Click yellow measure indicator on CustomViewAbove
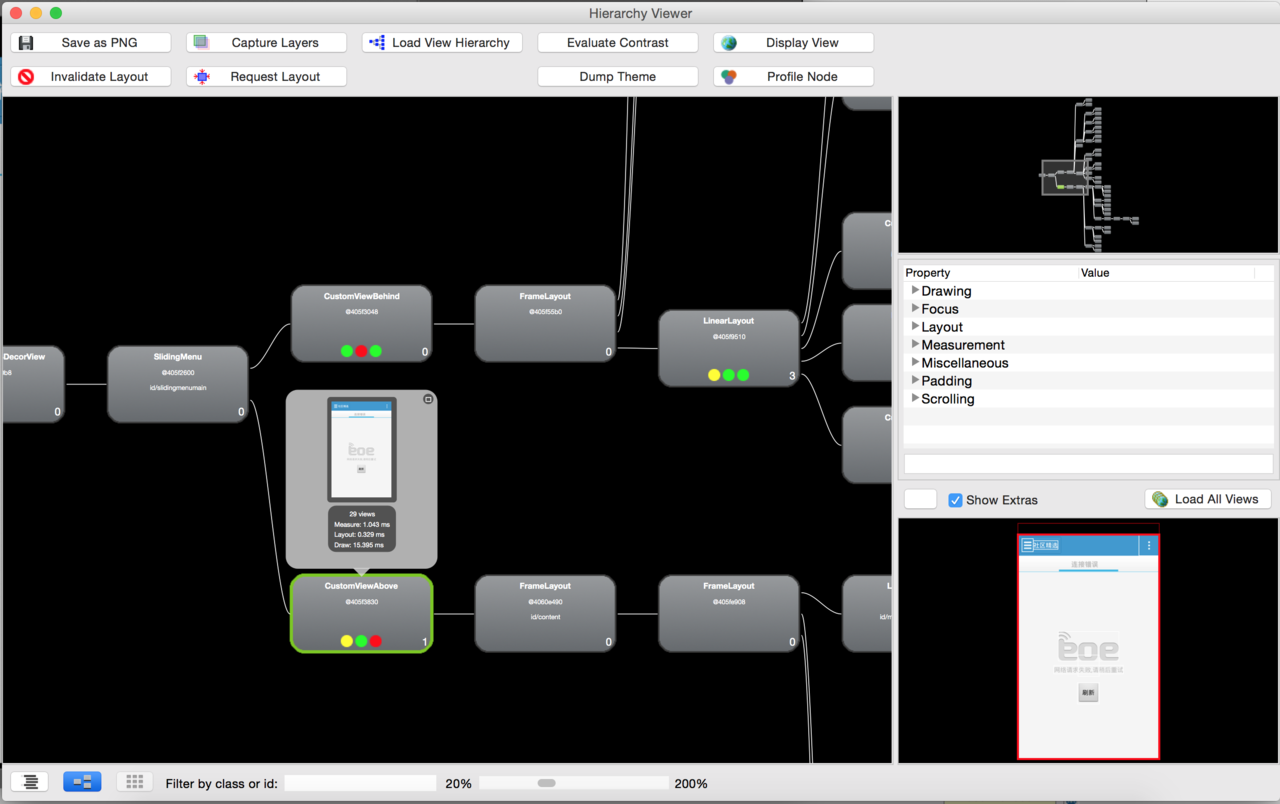 [x=347, y=641]
